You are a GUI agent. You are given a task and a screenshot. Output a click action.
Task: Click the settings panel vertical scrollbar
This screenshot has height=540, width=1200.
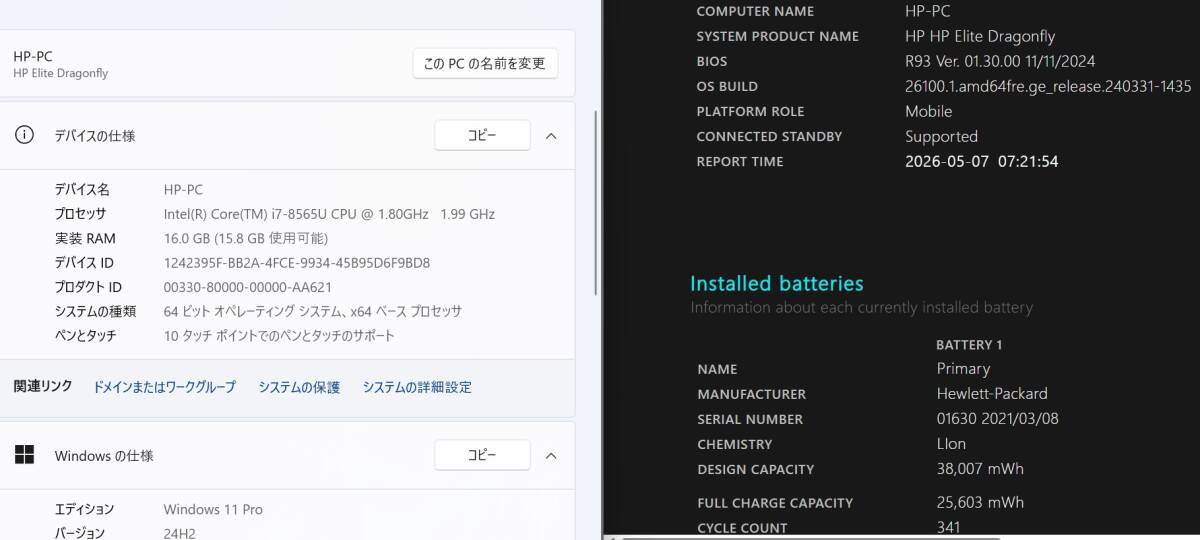[596, 200]
